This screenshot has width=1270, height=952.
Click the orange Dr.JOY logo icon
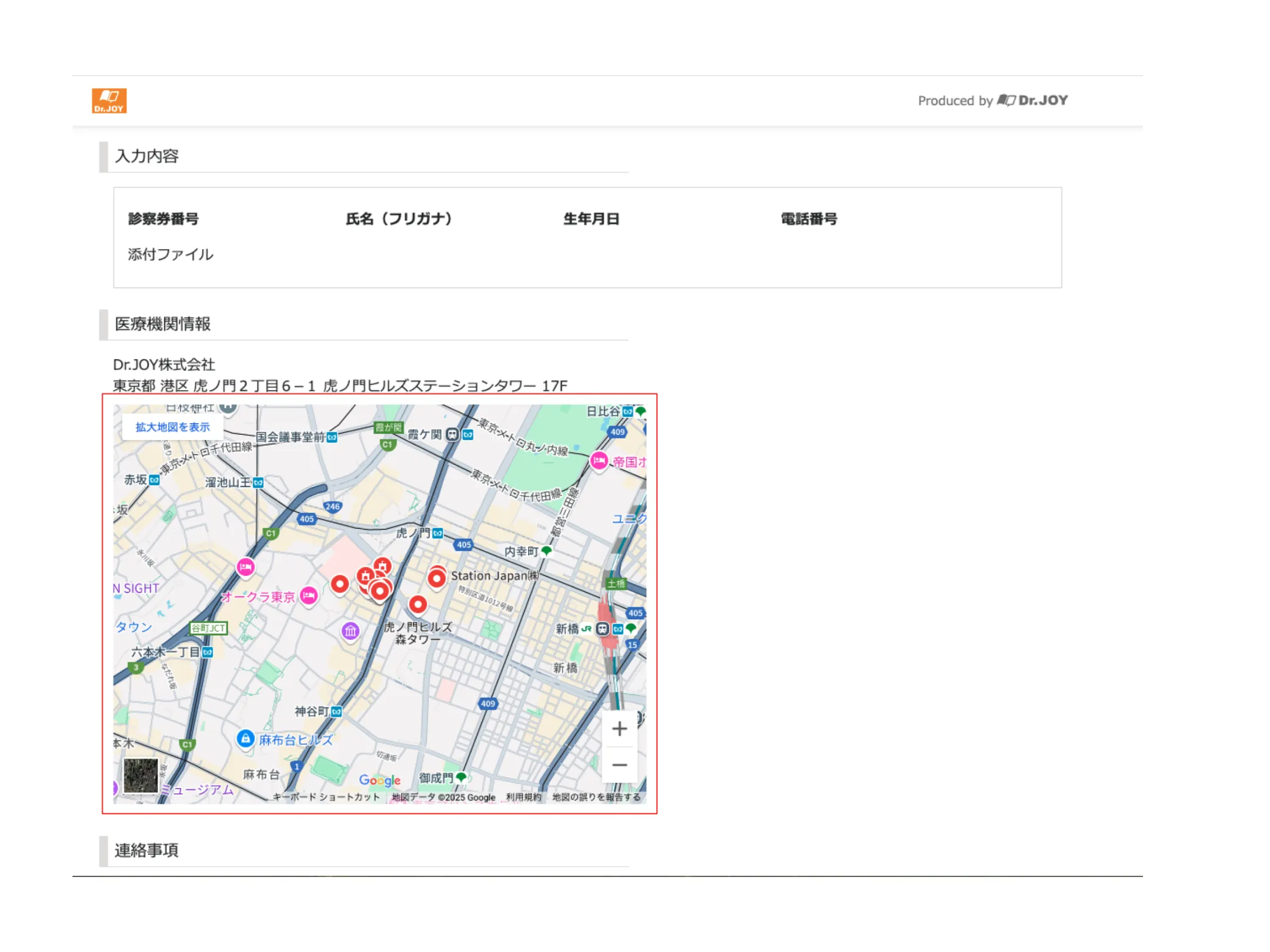[x=109, y=100]
